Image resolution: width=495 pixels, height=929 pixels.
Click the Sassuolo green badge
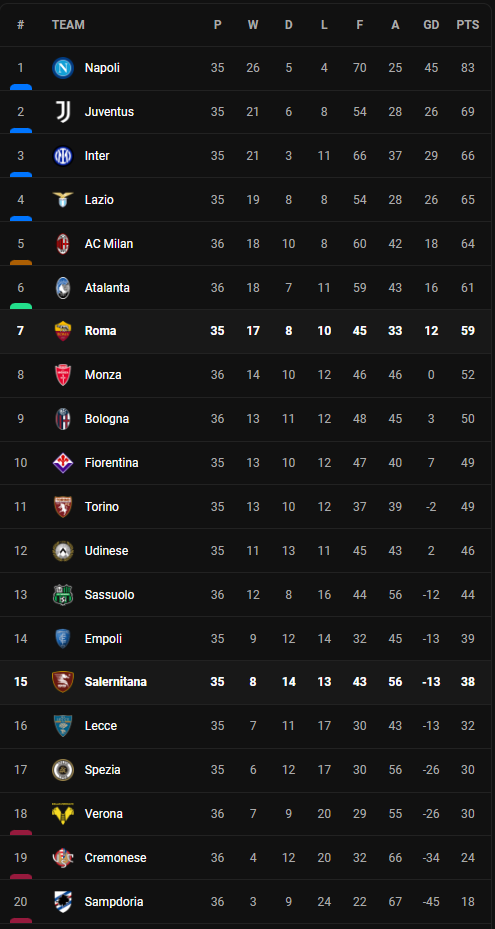point(62,595)
